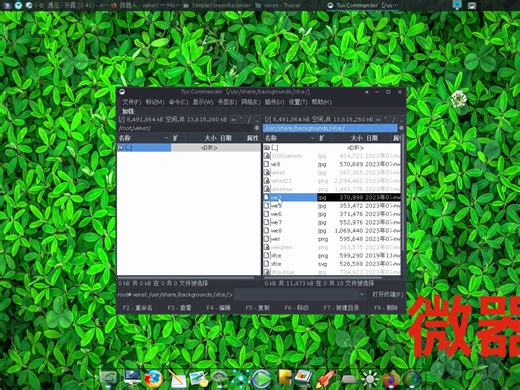The width and height of the screenshot is (520, 390).
Task: Select the png file sized 1,443,776
Action: (332, 189)
